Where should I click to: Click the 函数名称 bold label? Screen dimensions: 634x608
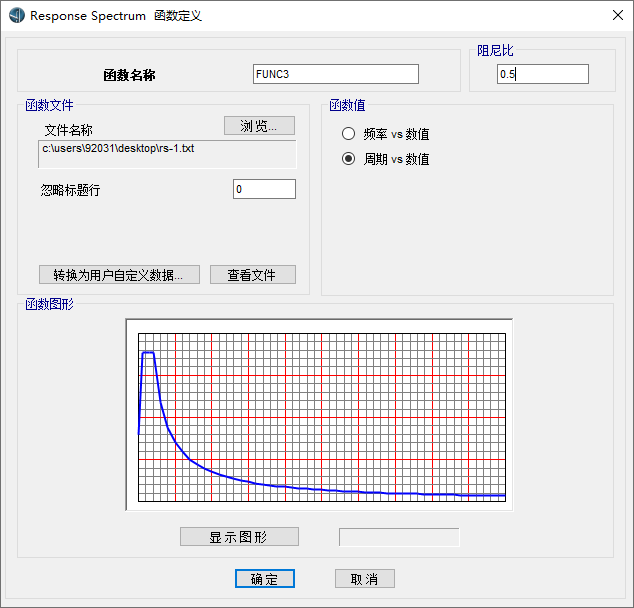[x=129, y=75]
